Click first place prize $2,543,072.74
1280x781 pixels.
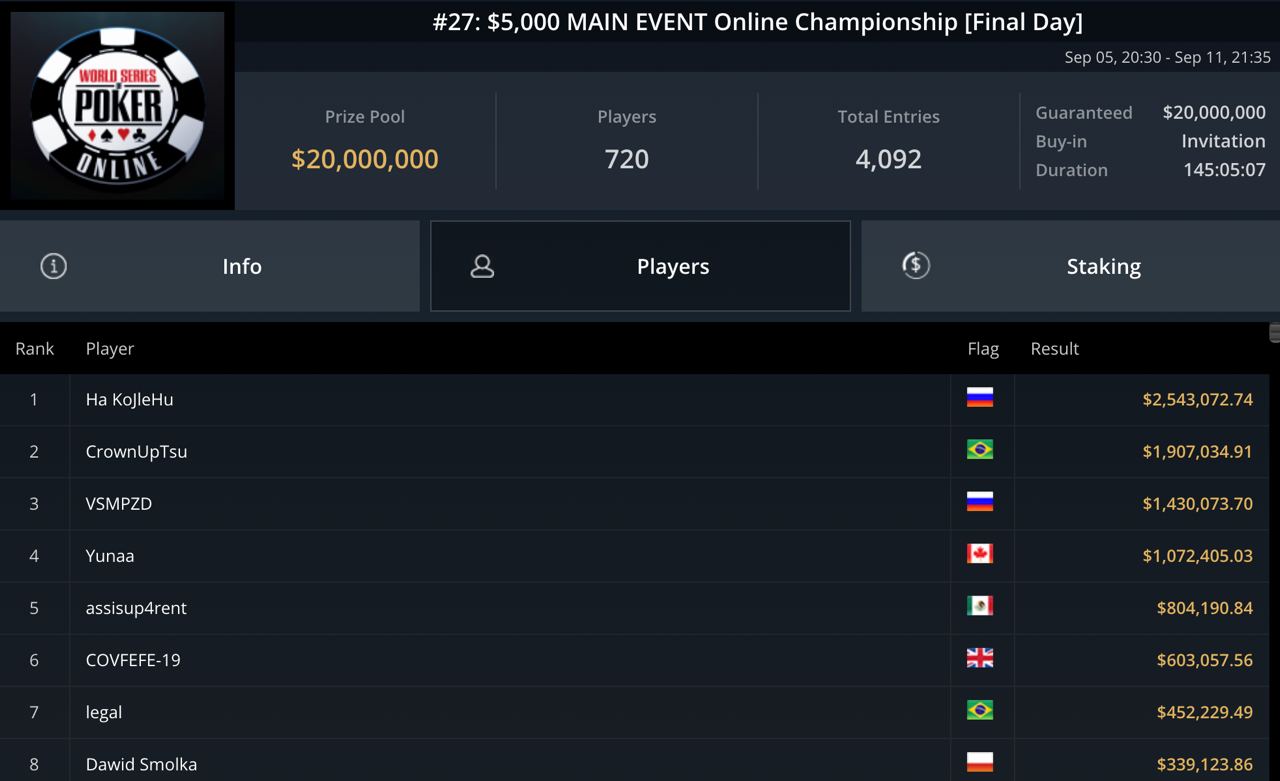(1197, 399)
